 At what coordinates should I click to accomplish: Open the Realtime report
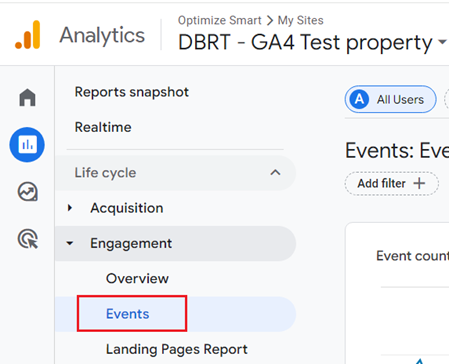[103, 127]
